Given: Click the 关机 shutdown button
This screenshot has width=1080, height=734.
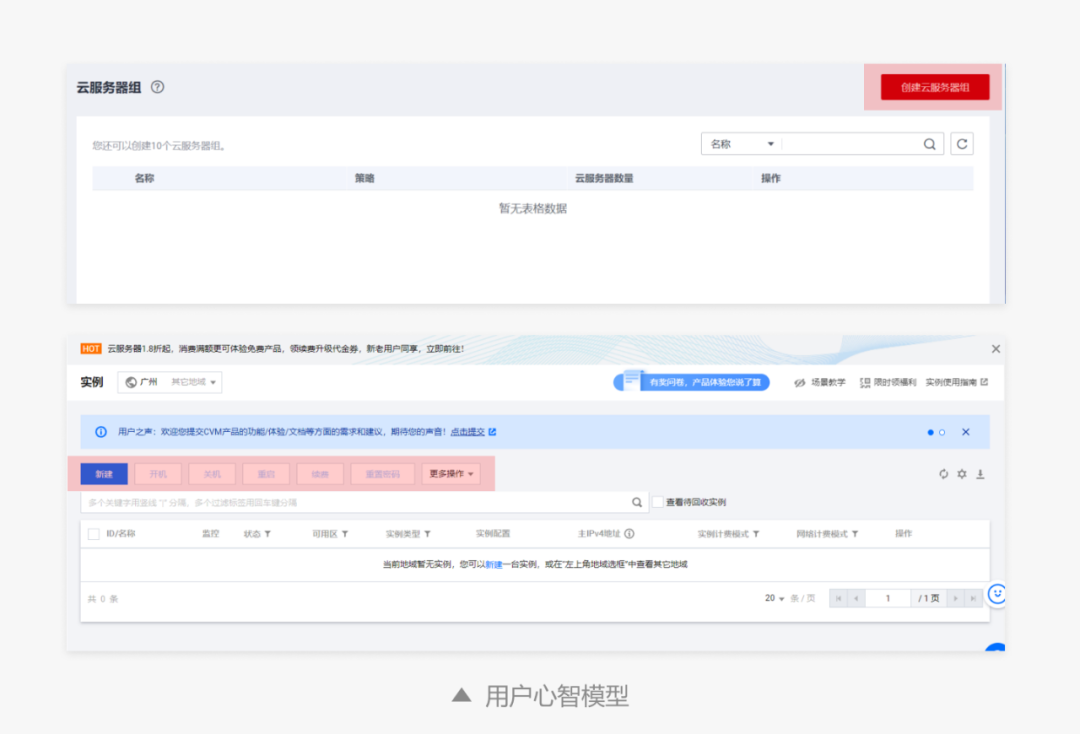Looking at the screenshot, I should coord(212,474).
